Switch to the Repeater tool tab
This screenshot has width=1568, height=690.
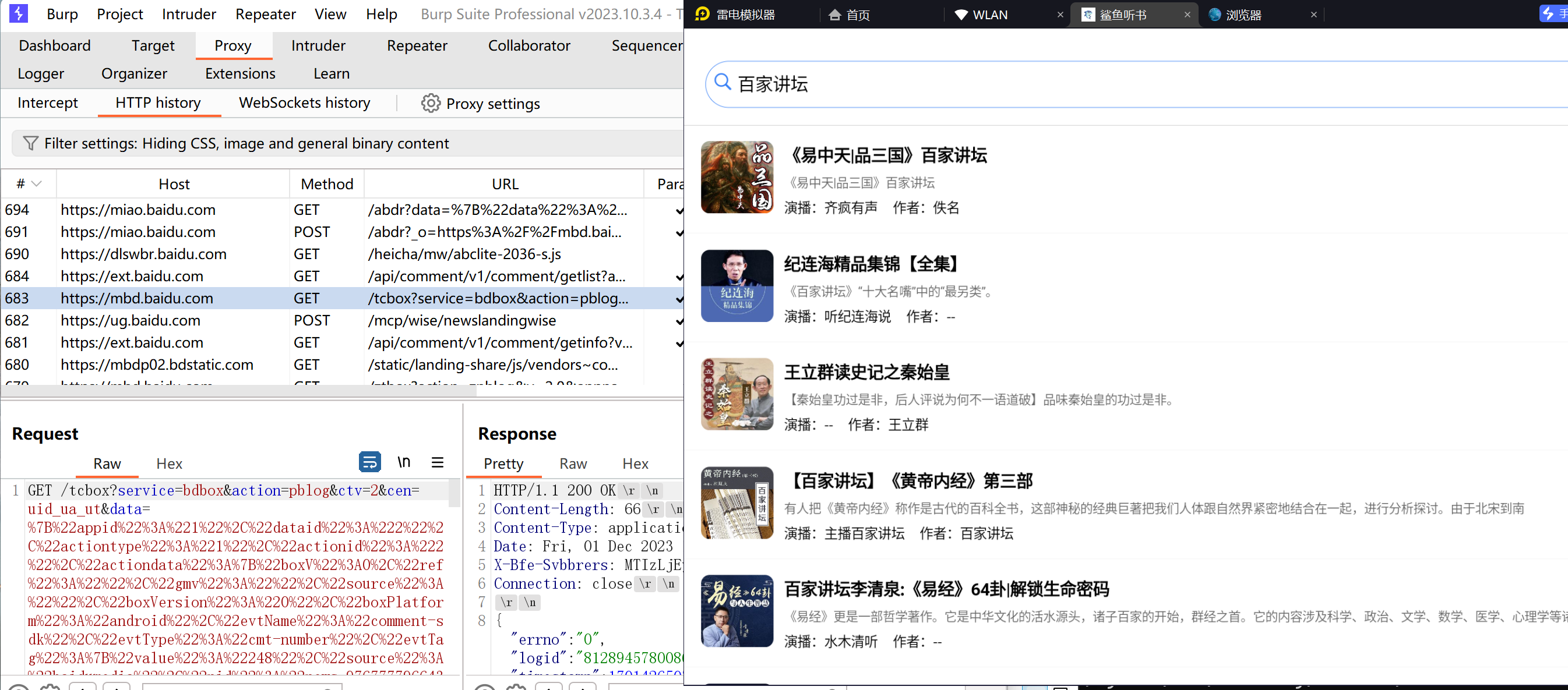tap(417, 45)
